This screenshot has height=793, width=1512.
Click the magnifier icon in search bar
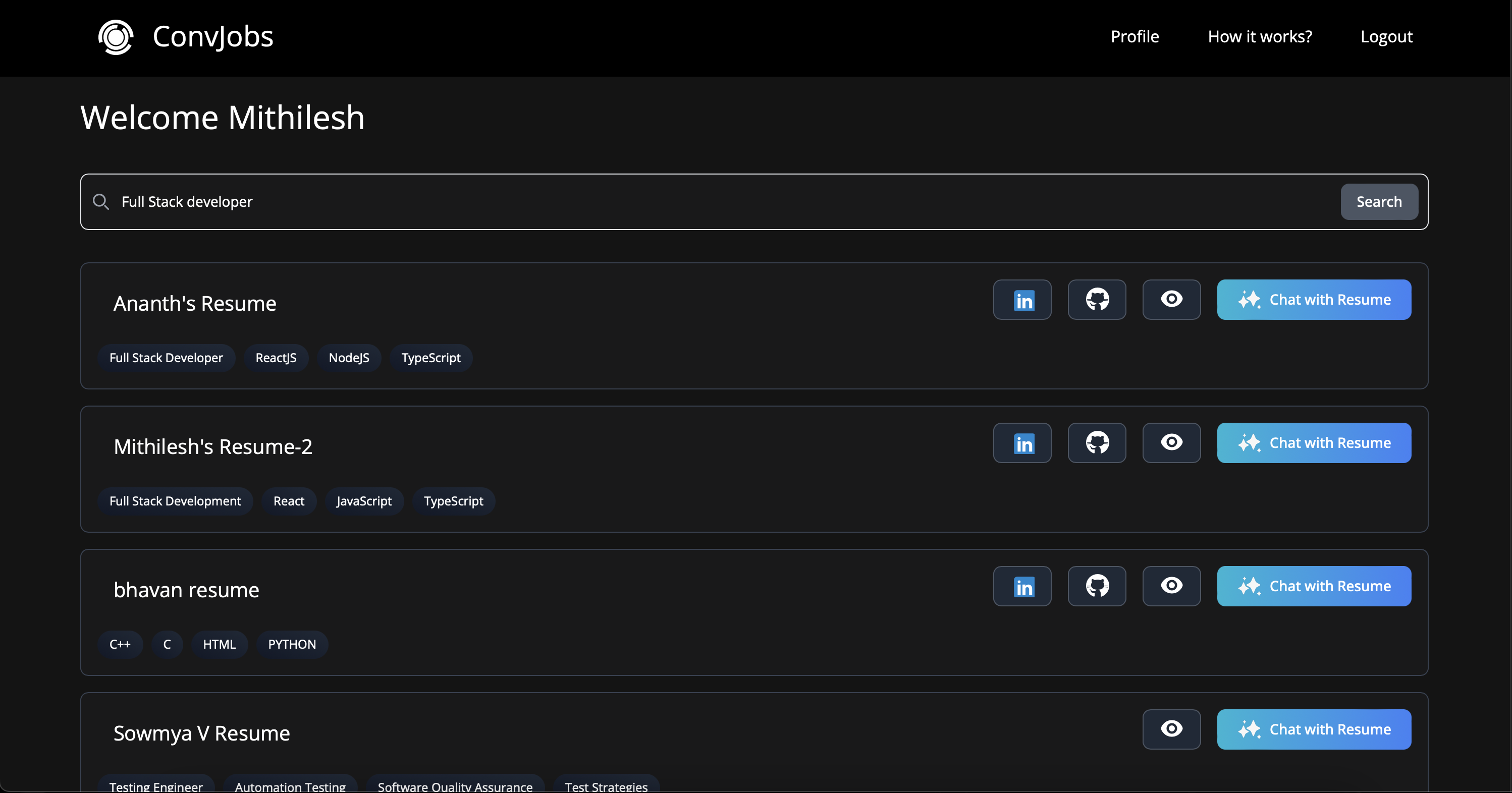tap(101, 202)
